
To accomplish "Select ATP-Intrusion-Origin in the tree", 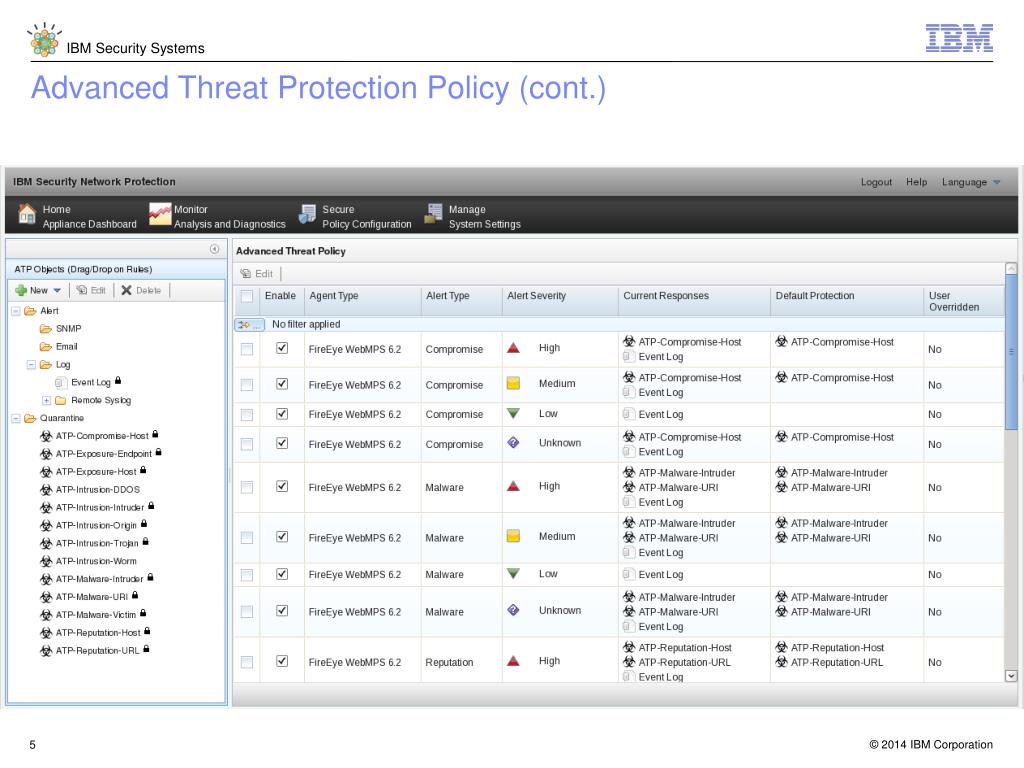I will tap(96, 526).
